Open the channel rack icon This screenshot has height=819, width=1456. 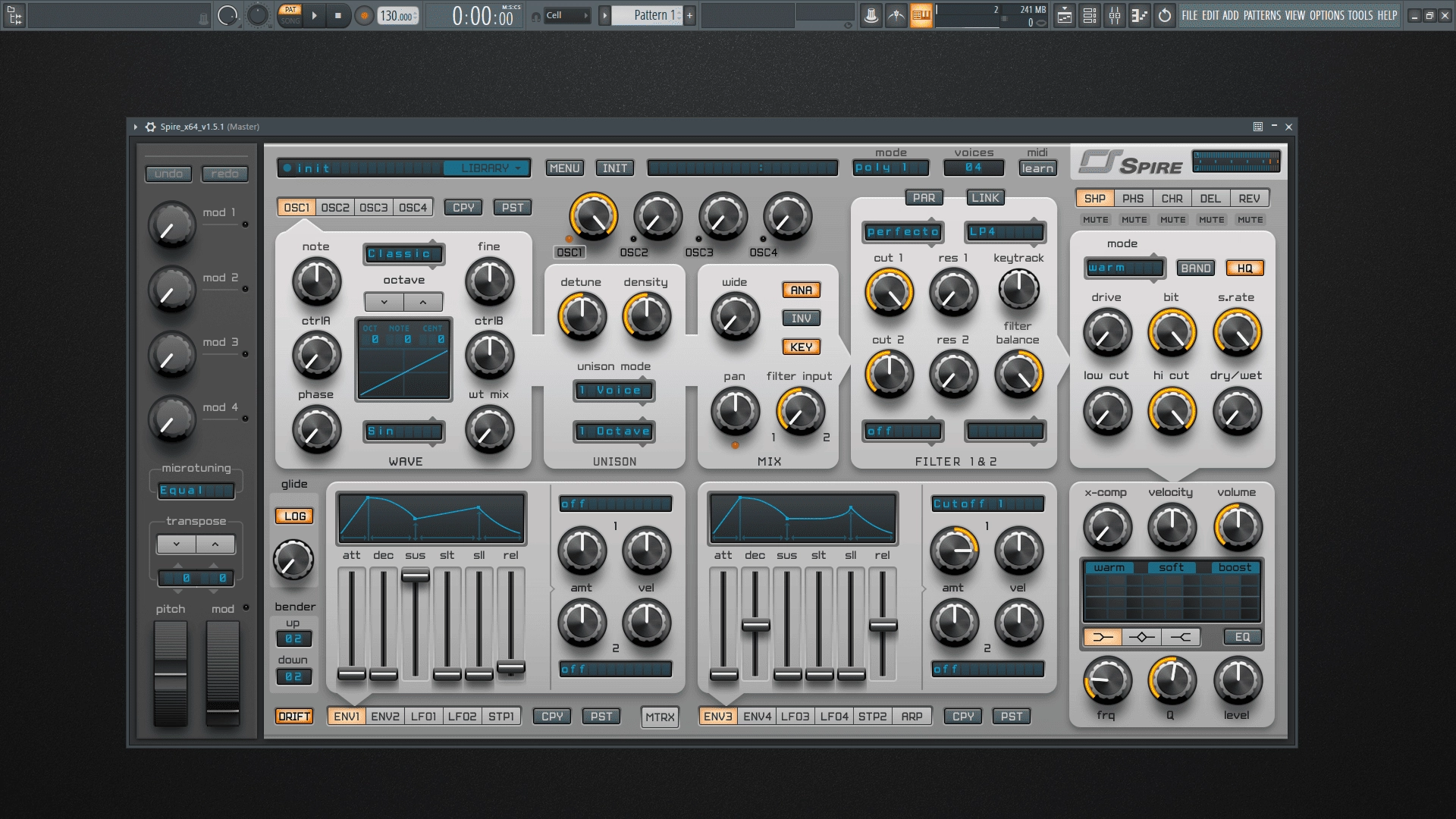tap(1090, 15)
